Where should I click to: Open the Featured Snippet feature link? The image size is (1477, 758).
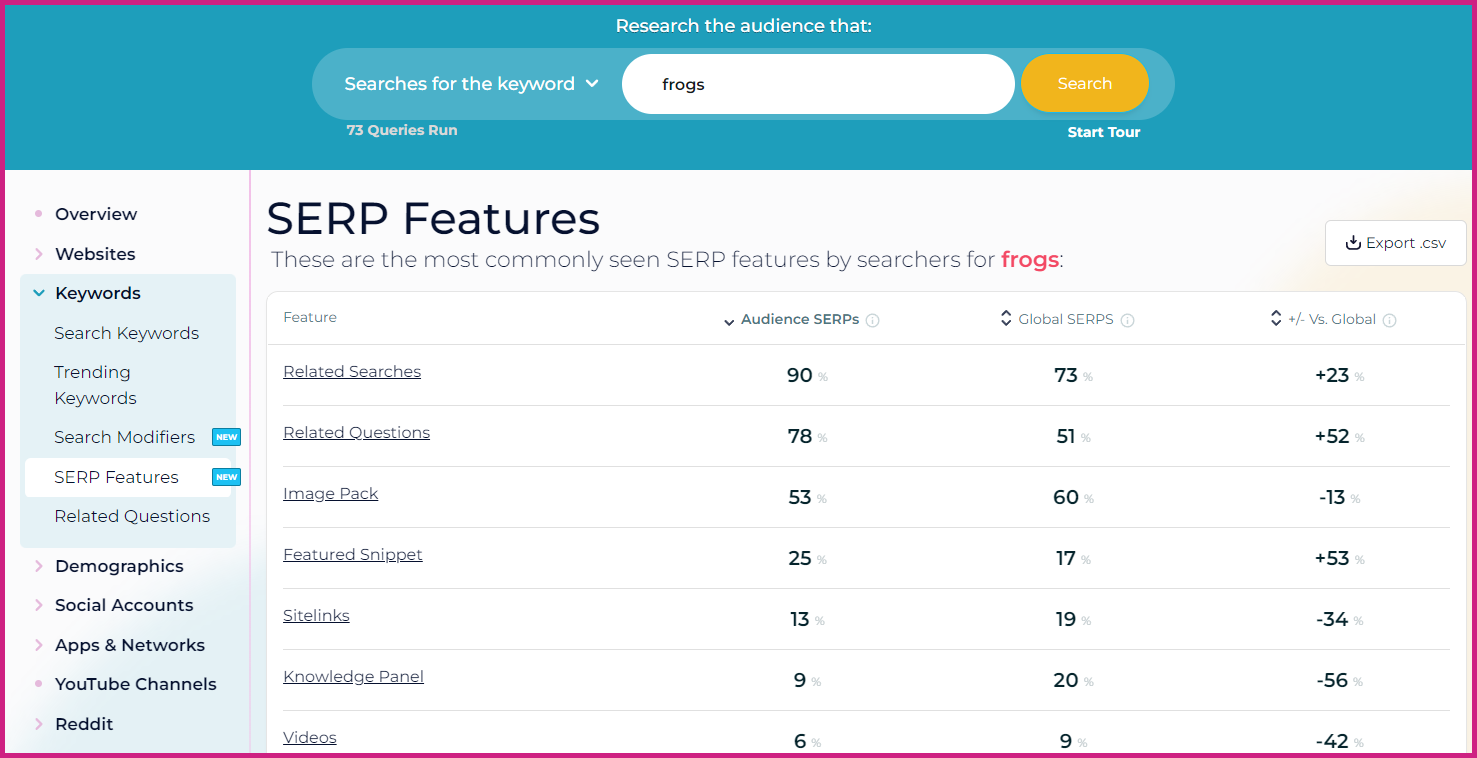353,554
